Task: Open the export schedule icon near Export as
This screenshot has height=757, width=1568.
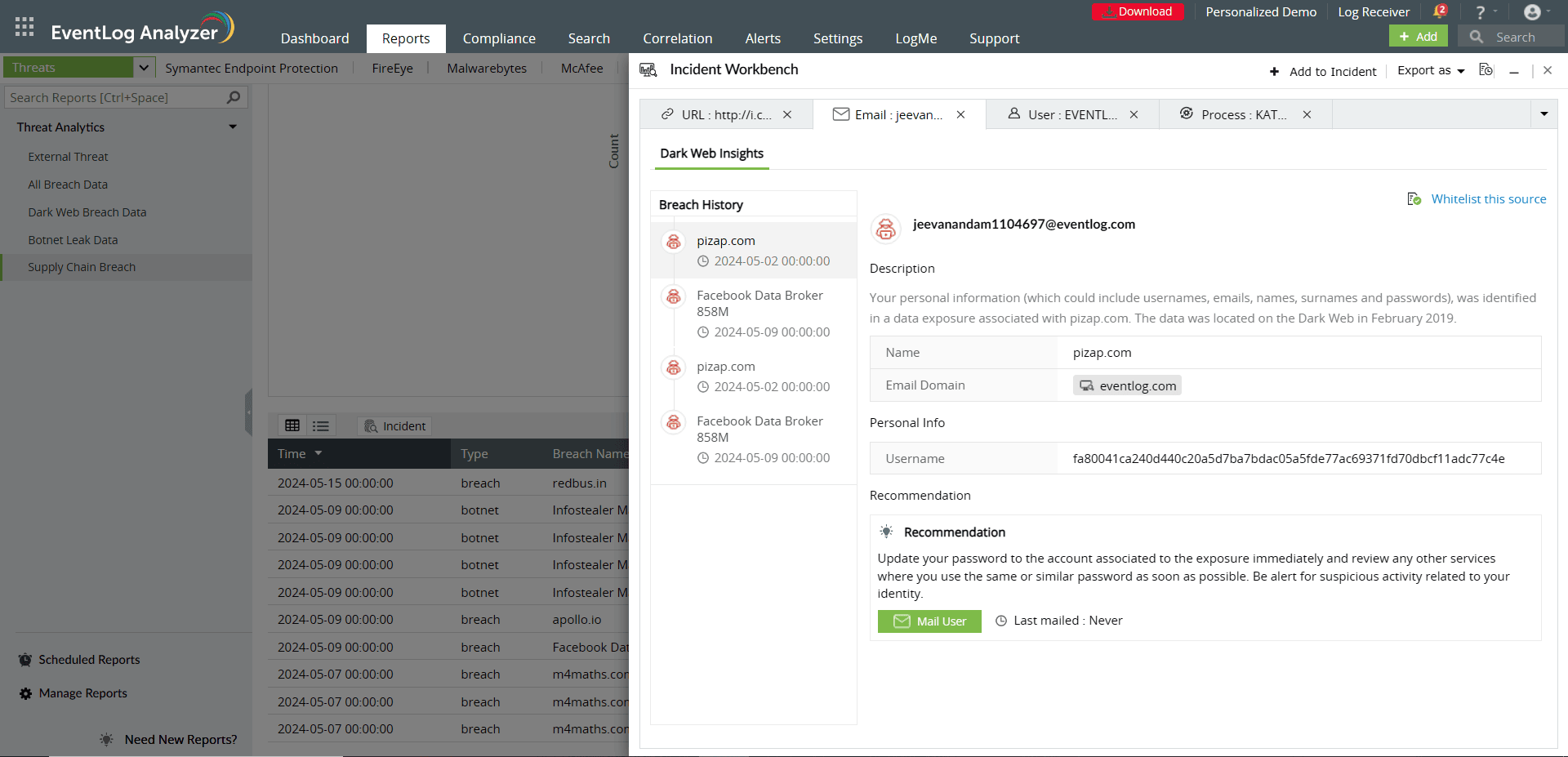Action: click(1486, 70)
